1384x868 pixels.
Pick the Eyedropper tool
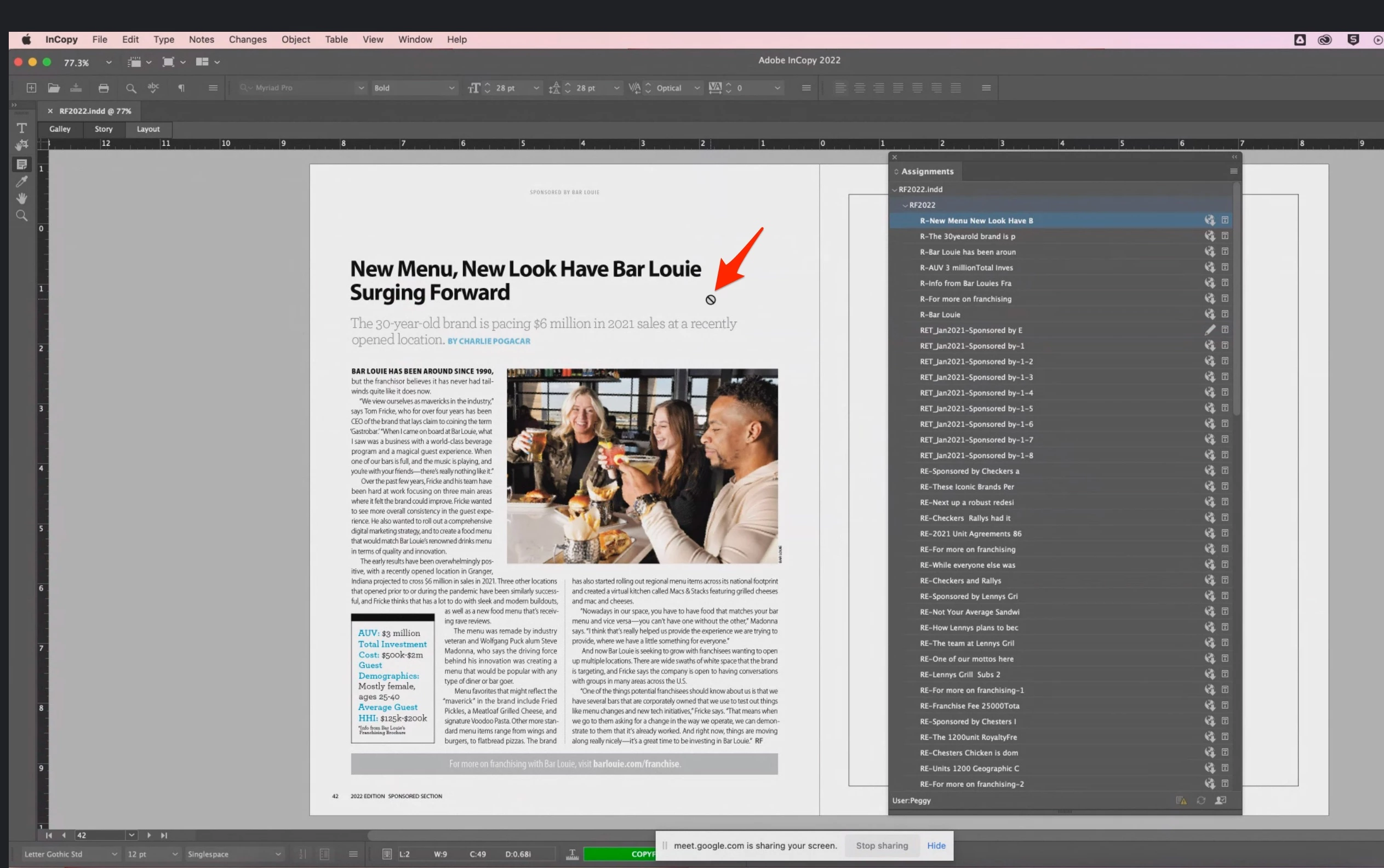(22, 181)
